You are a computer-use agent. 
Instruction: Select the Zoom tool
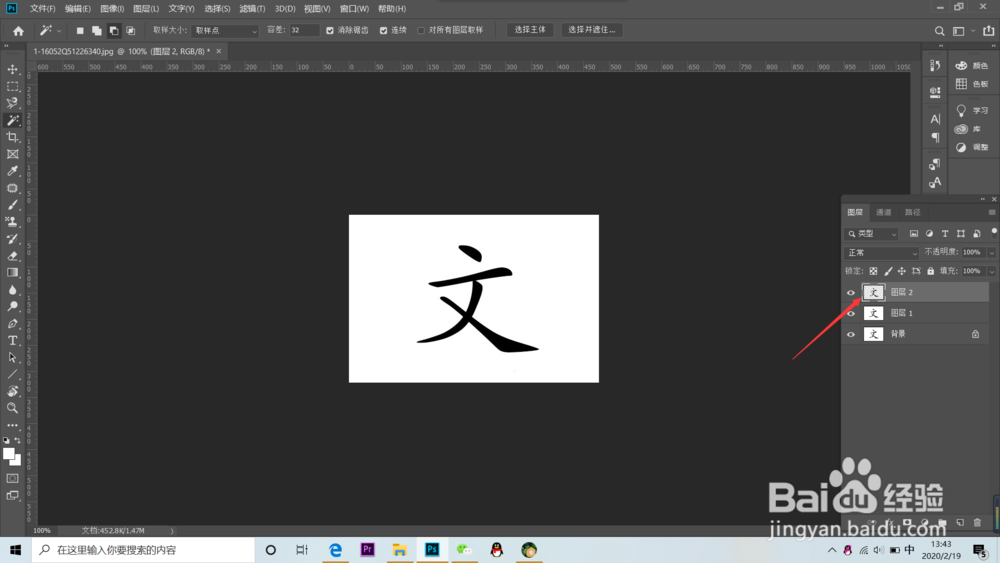[12, 408]
